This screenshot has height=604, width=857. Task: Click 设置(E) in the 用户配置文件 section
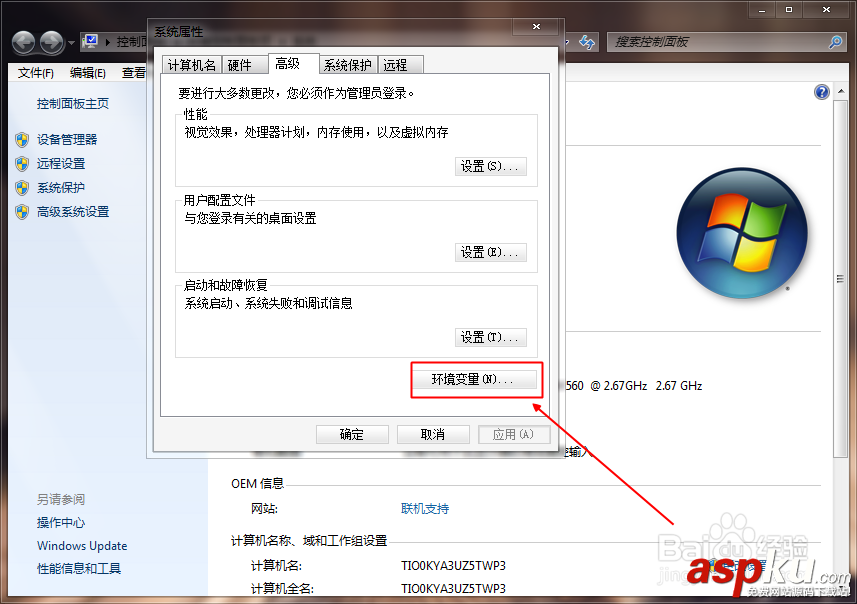point(490,252)
